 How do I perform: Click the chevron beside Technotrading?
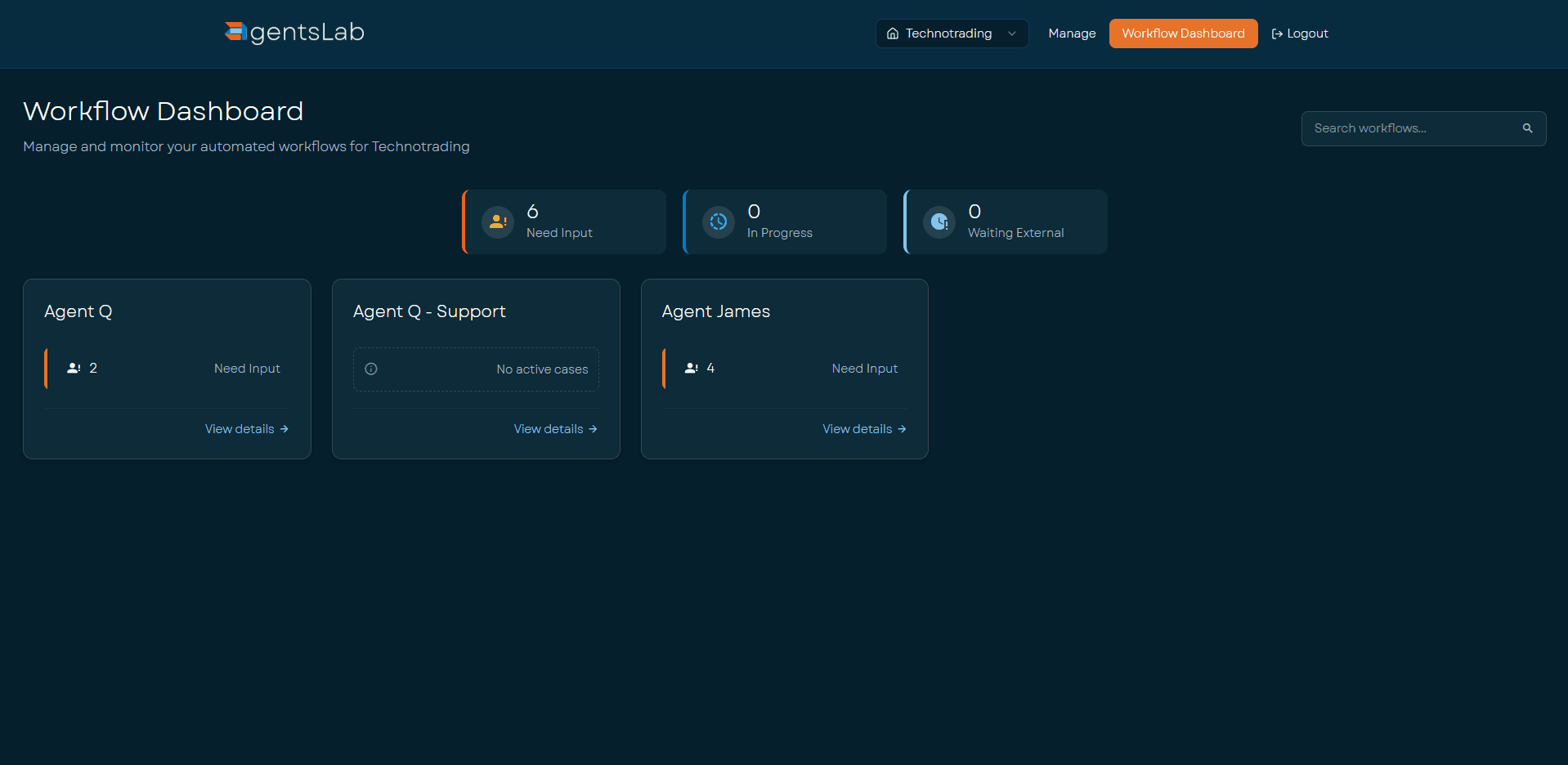(x=1012, y=34)
